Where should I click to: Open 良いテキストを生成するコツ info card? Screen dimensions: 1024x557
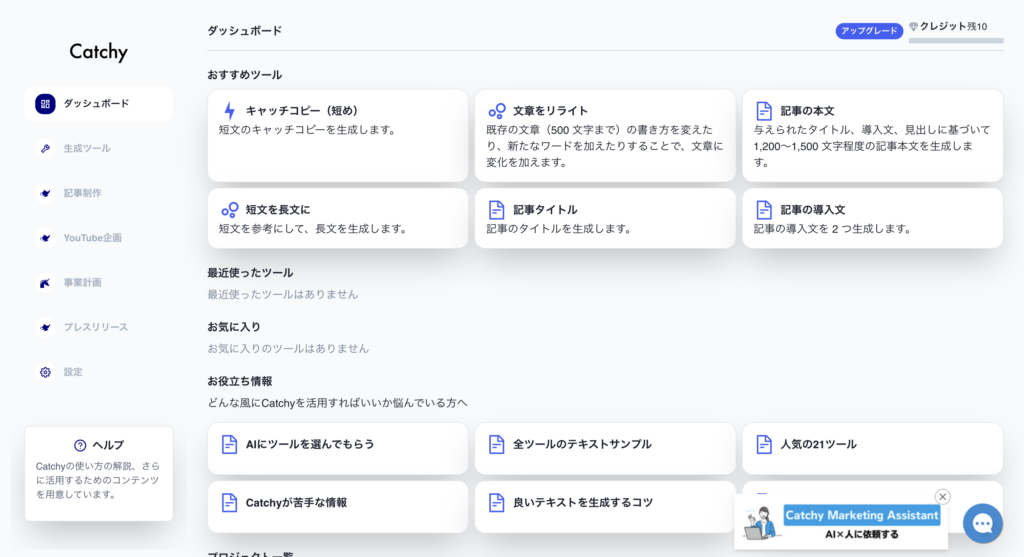click(x=605, y=507)
